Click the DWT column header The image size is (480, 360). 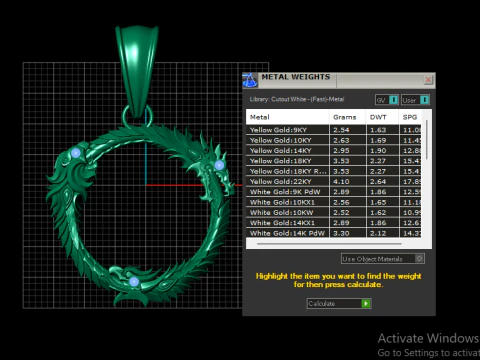(x=382, y=117)
